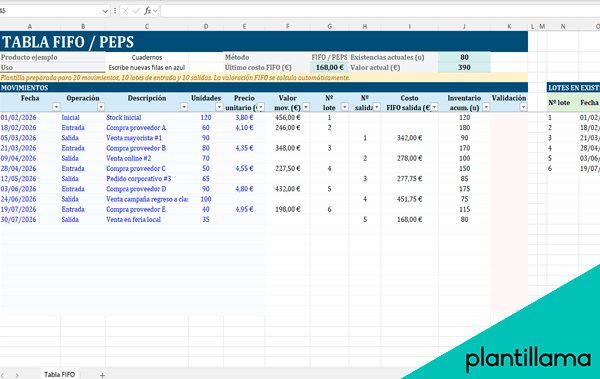Open the Validación column filter dropdown
This screenshot has width=600, height=379.
[523, 107]
